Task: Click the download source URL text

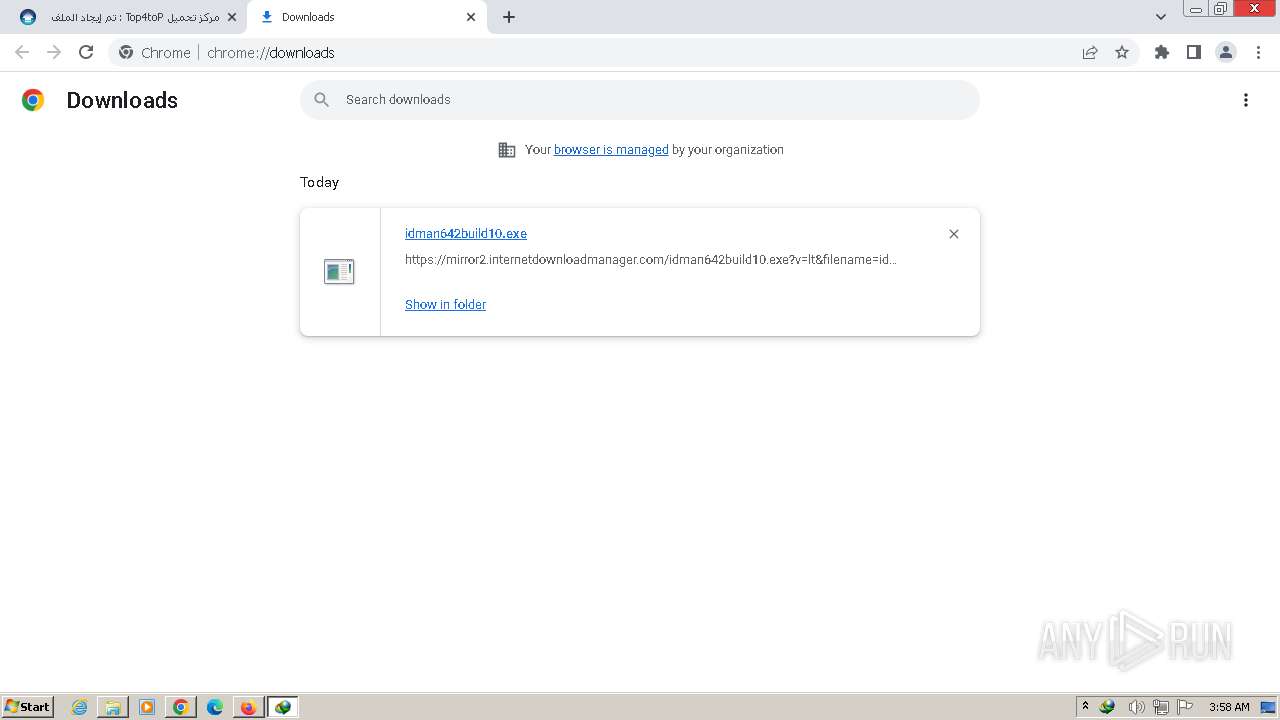Action: pos(651,260)
